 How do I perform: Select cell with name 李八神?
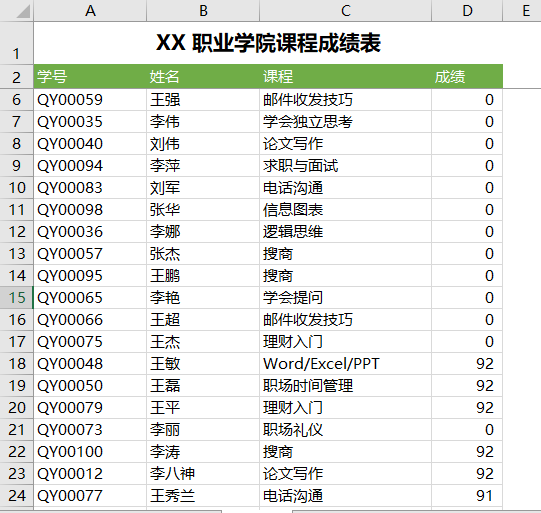pos(203,474)
